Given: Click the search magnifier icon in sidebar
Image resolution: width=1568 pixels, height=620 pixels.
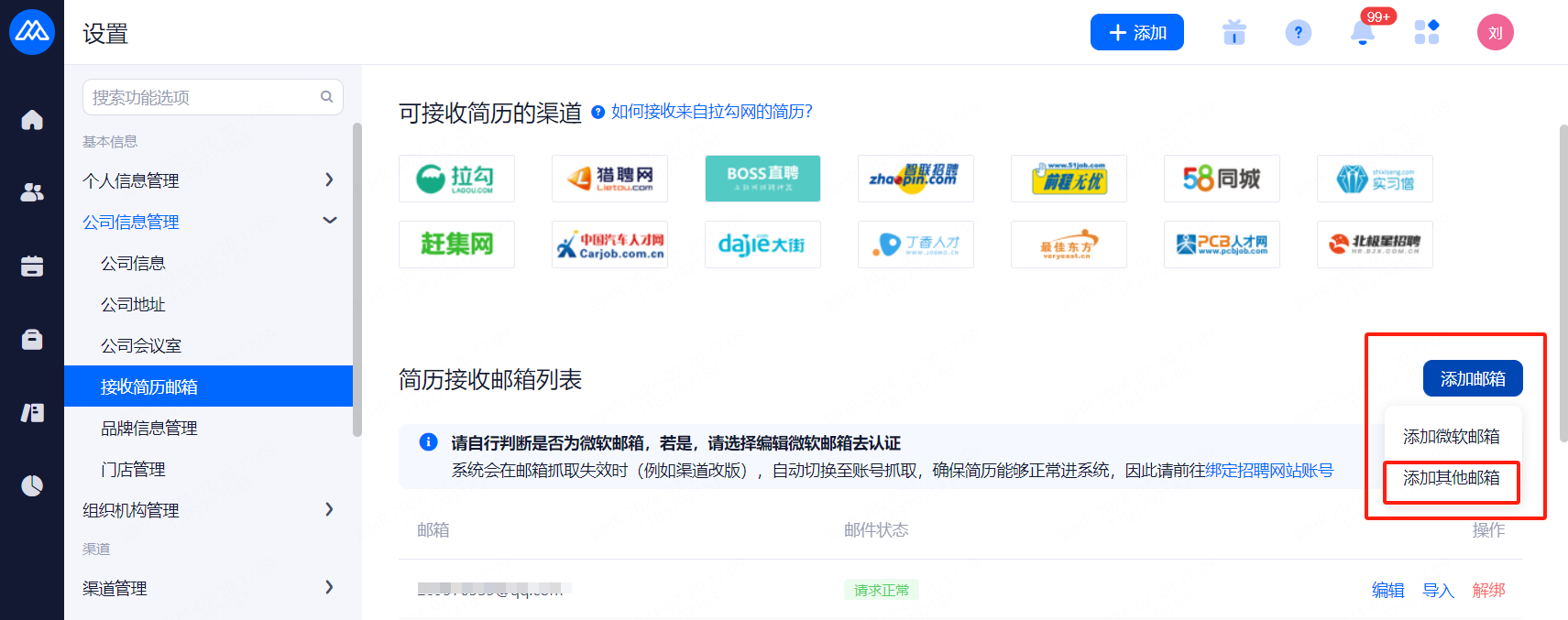Looking at the screenshot, I should (x=326, y=97).
